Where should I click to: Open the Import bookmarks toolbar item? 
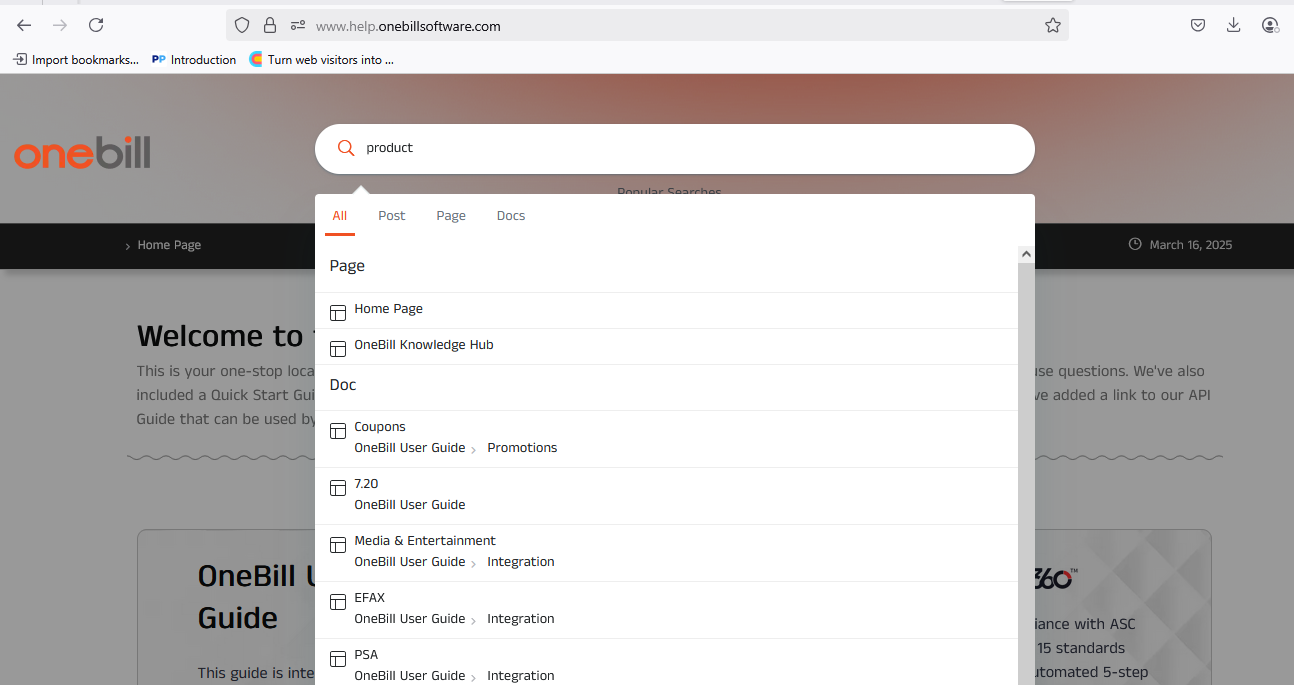pyautogui.click(x=76, y=60)
